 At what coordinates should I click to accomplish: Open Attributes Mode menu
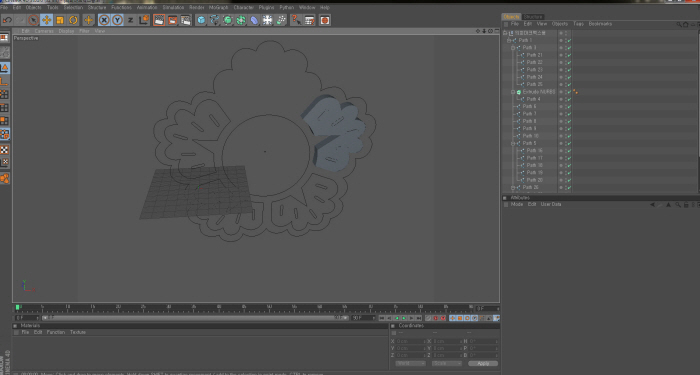point(517,204)
